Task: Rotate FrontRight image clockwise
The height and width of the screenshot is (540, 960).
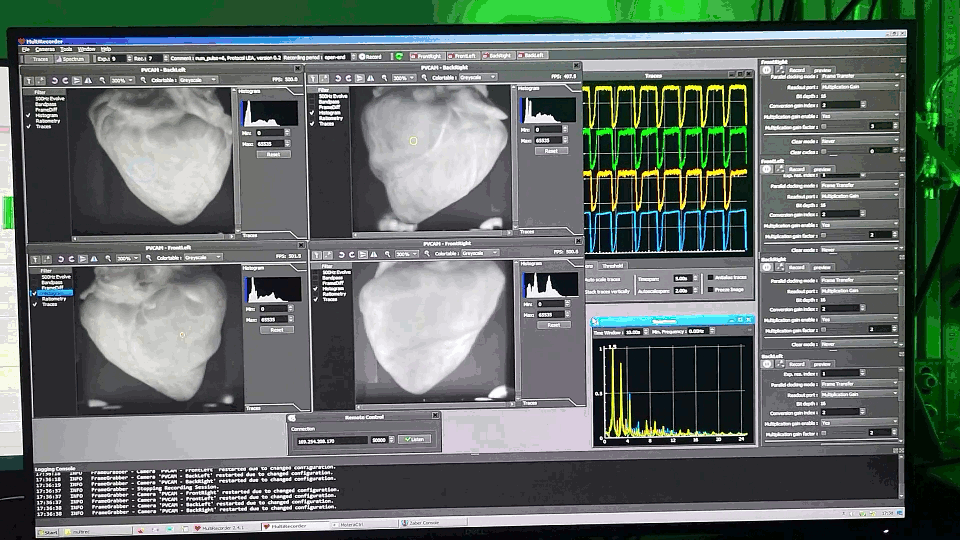Action: point(352,255)
